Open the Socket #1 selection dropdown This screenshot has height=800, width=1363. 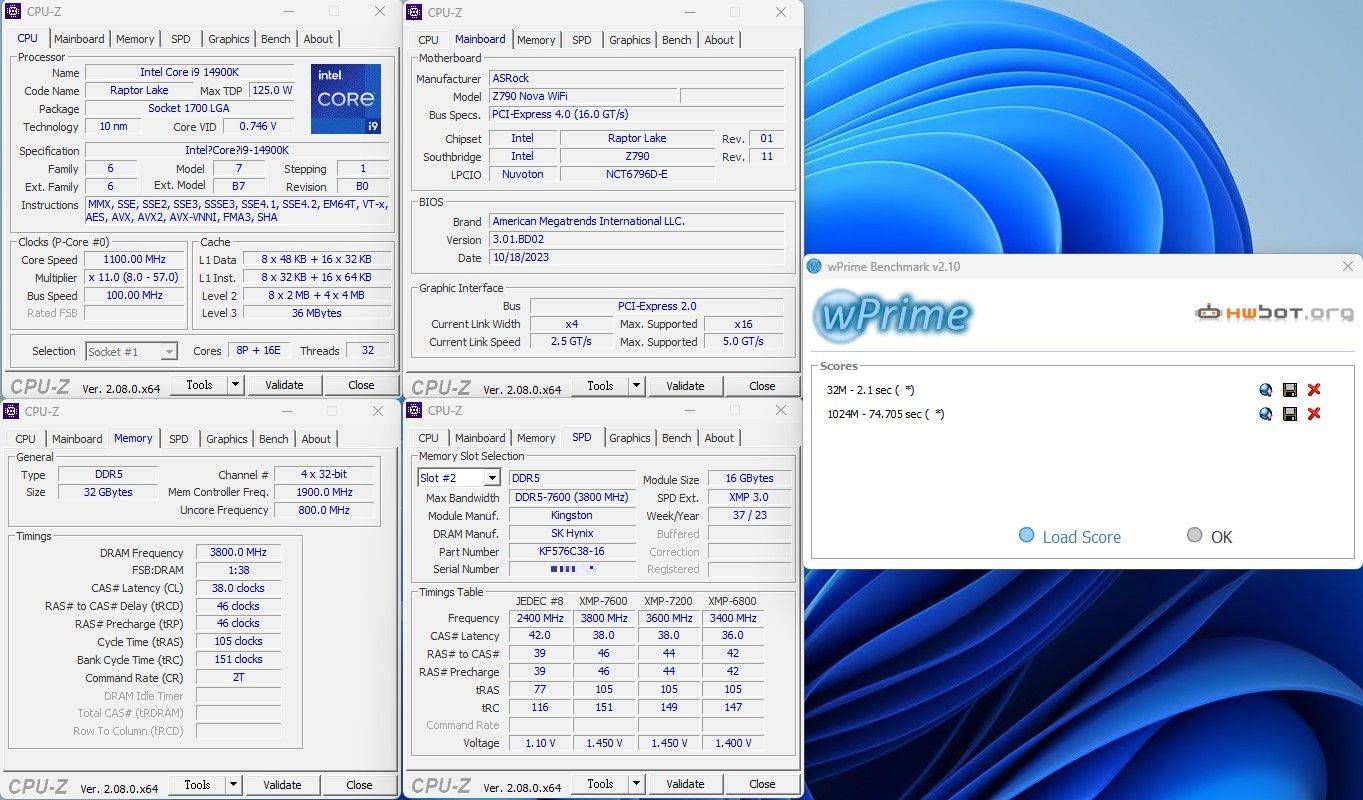(169, 352)
